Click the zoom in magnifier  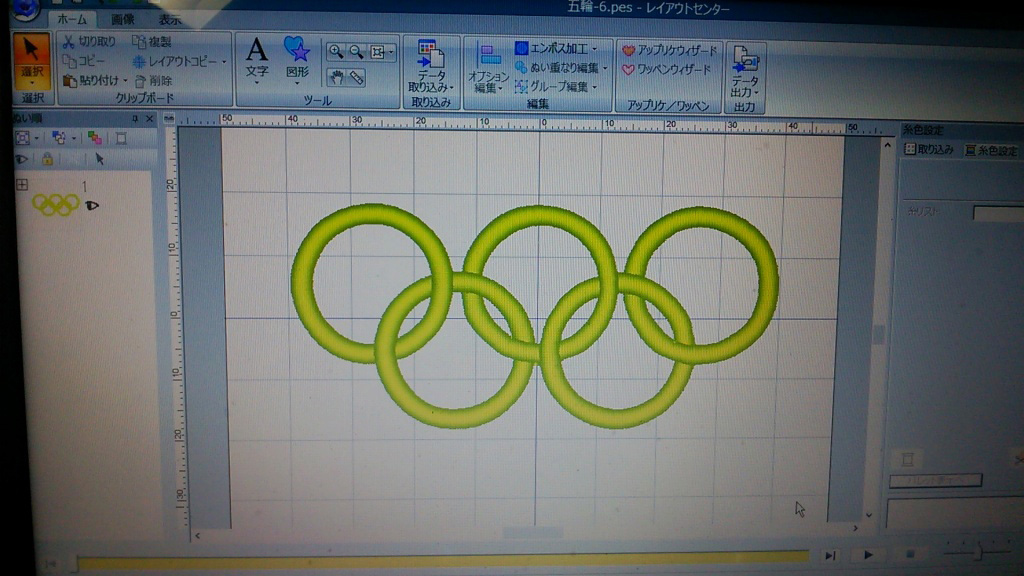tap(336, 52)
